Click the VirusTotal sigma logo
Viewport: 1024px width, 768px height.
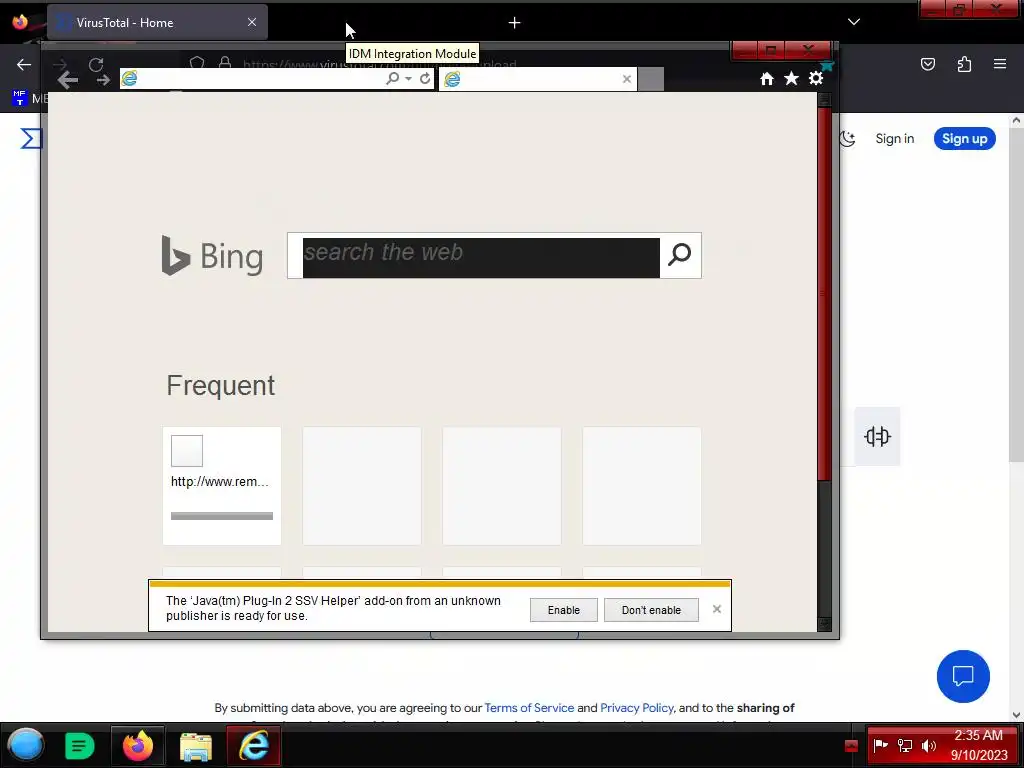(x=31, y=138)
